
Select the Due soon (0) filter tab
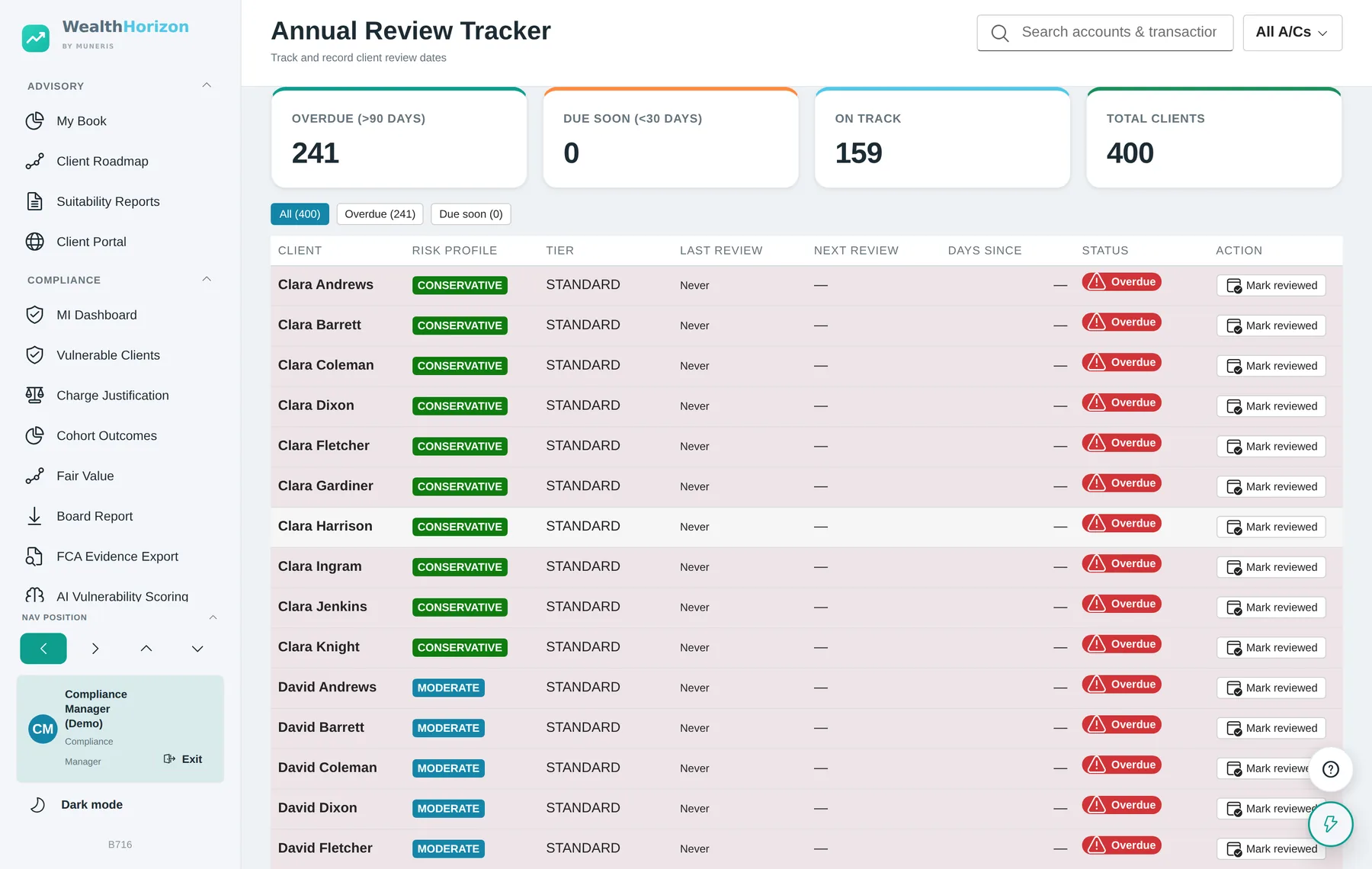point(471,214)
